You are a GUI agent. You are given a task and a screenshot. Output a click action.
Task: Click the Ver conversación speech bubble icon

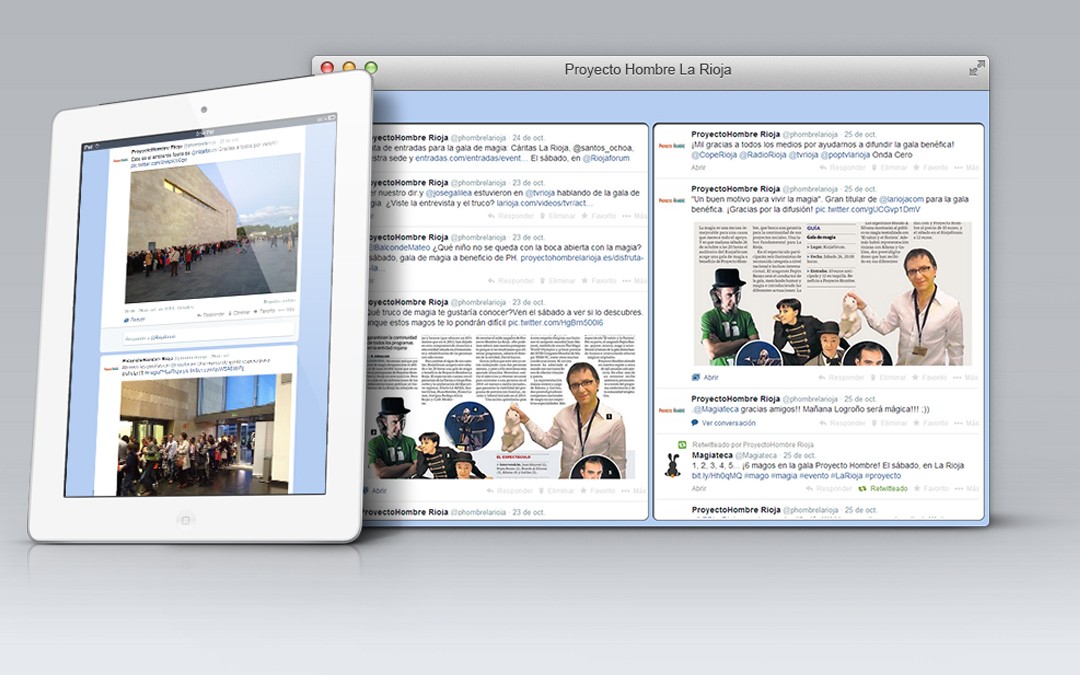coord(695,422)
